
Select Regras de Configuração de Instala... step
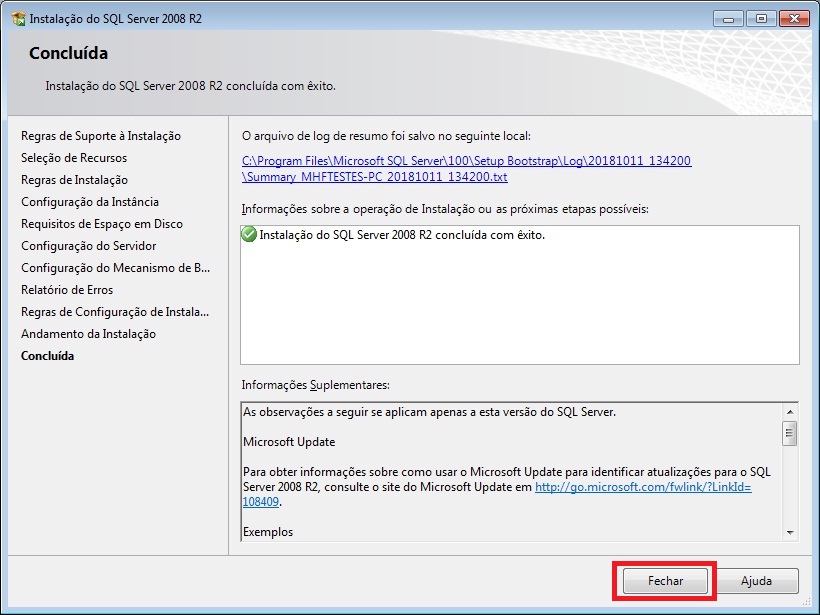click(x=115, y=312)
